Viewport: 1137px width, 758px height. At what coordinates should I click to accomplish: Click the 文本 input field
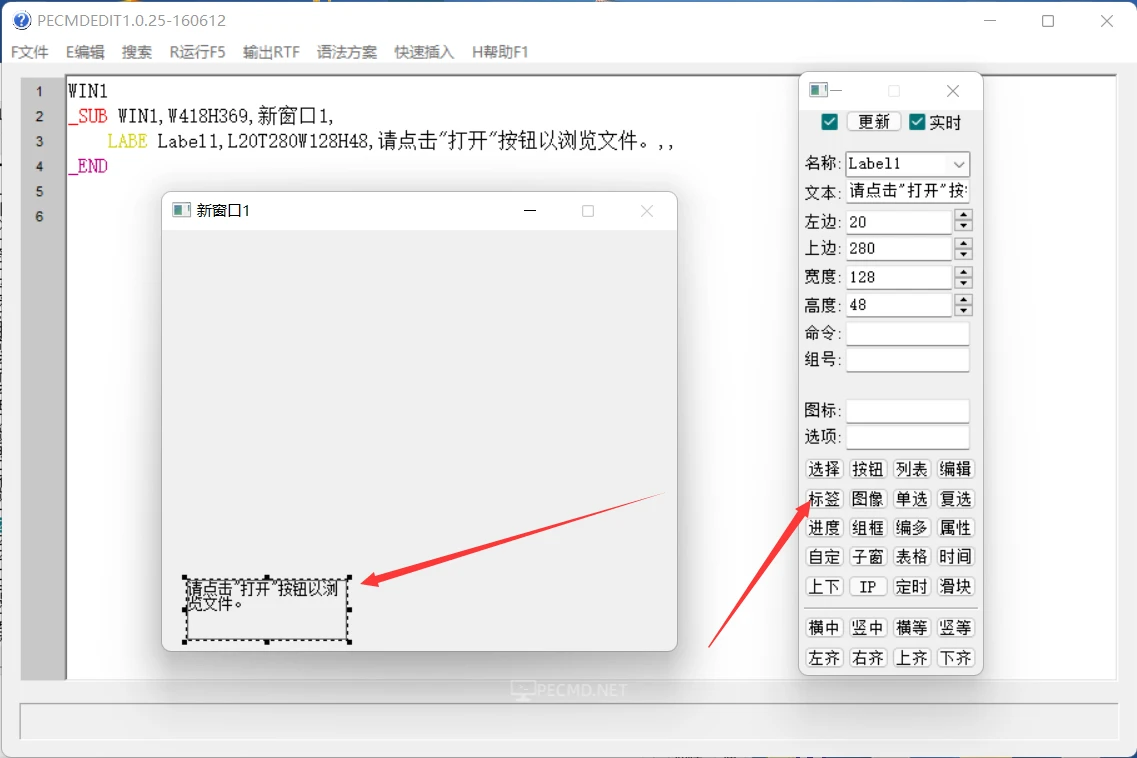907,191
